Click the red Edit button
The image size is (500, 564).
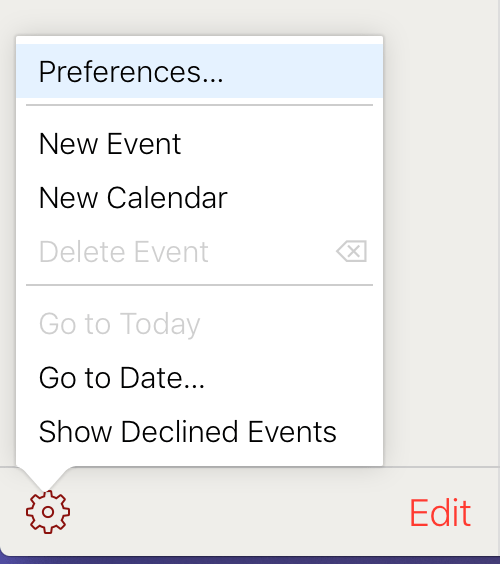tap(440, 512)
